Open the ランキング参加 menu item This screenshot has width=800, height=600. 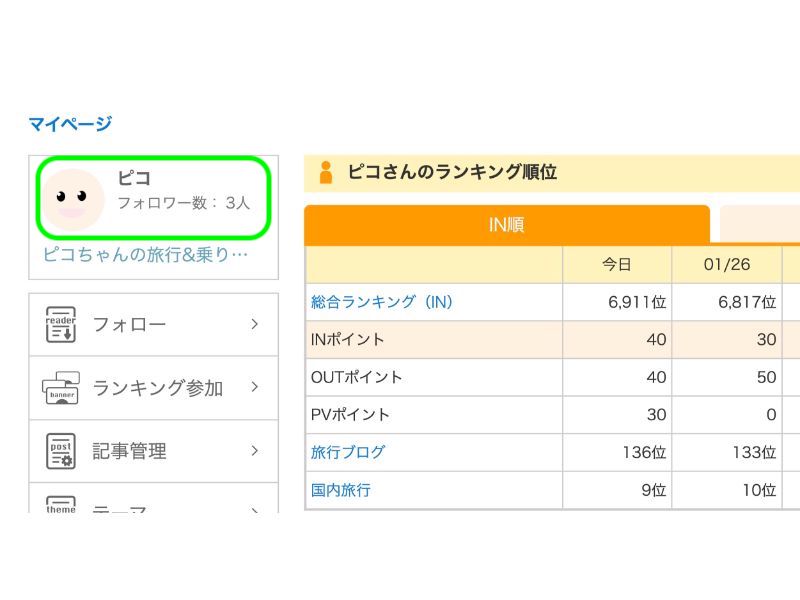tap(157, 388)
